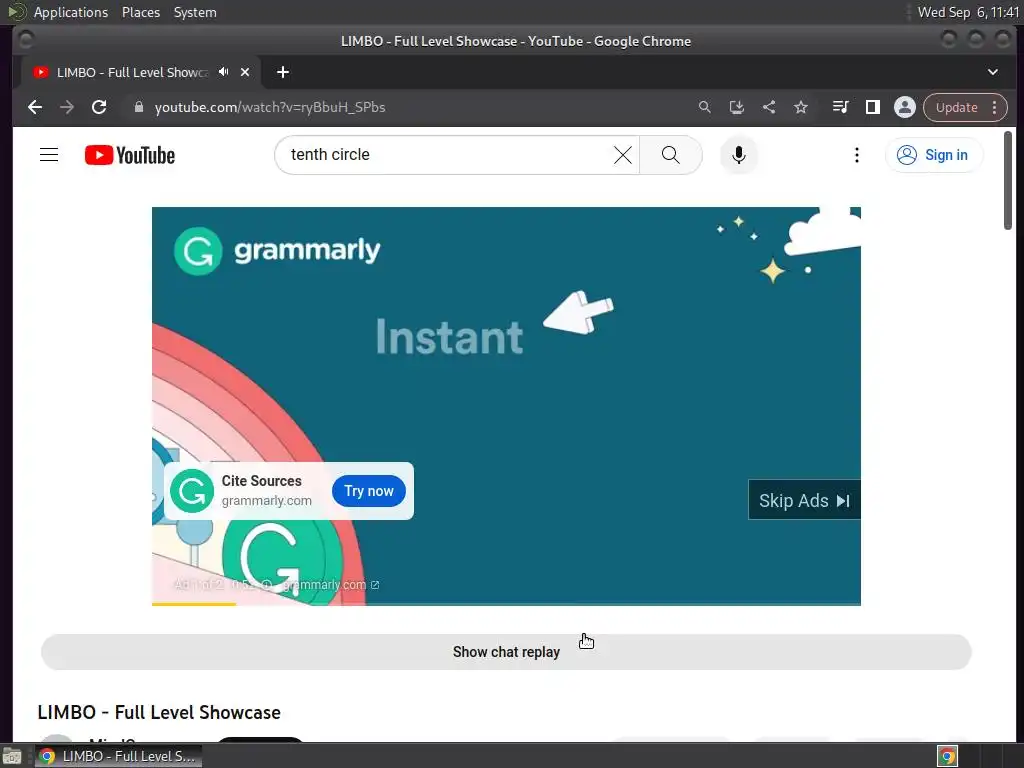Open Chrome profile avatar
The image size is (1024, 768).
[x=904, y=107]
